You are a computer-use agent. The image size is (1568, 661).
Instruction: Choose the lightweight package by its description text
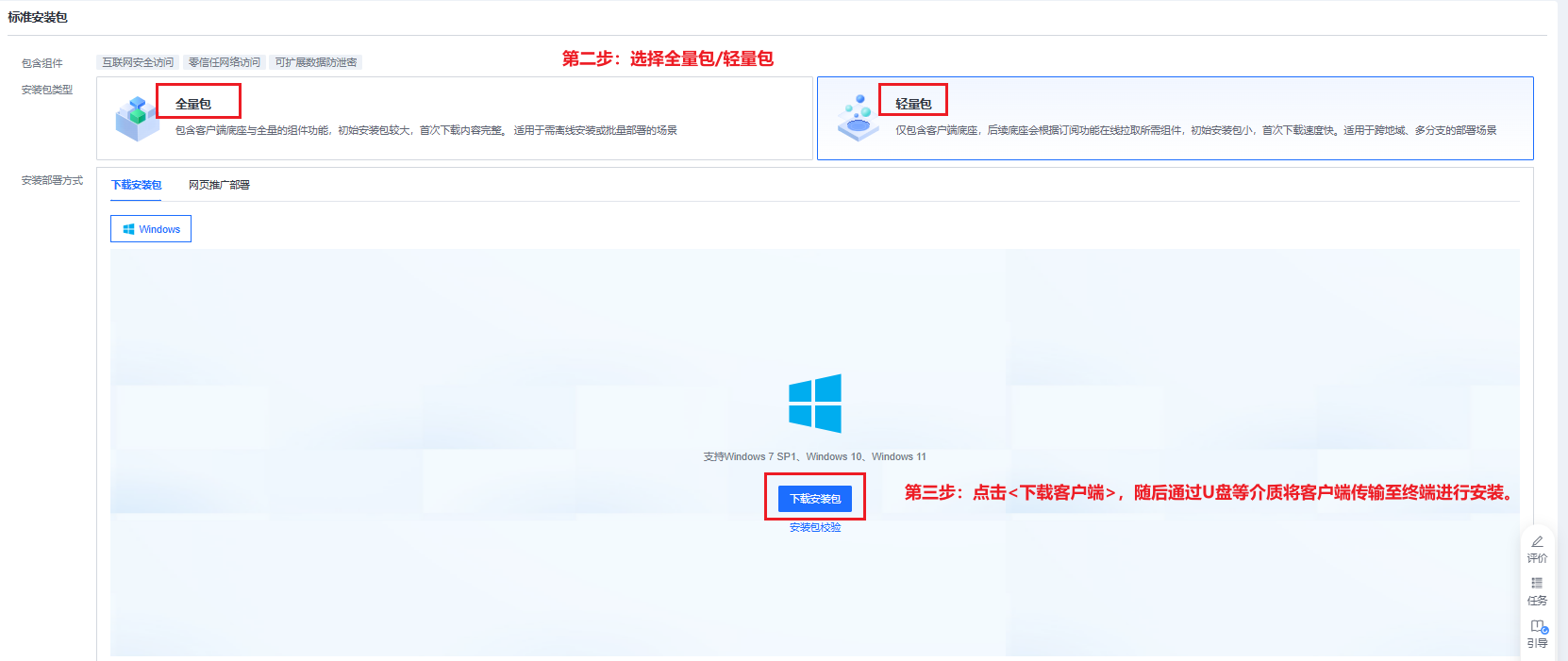[1195, 130]
